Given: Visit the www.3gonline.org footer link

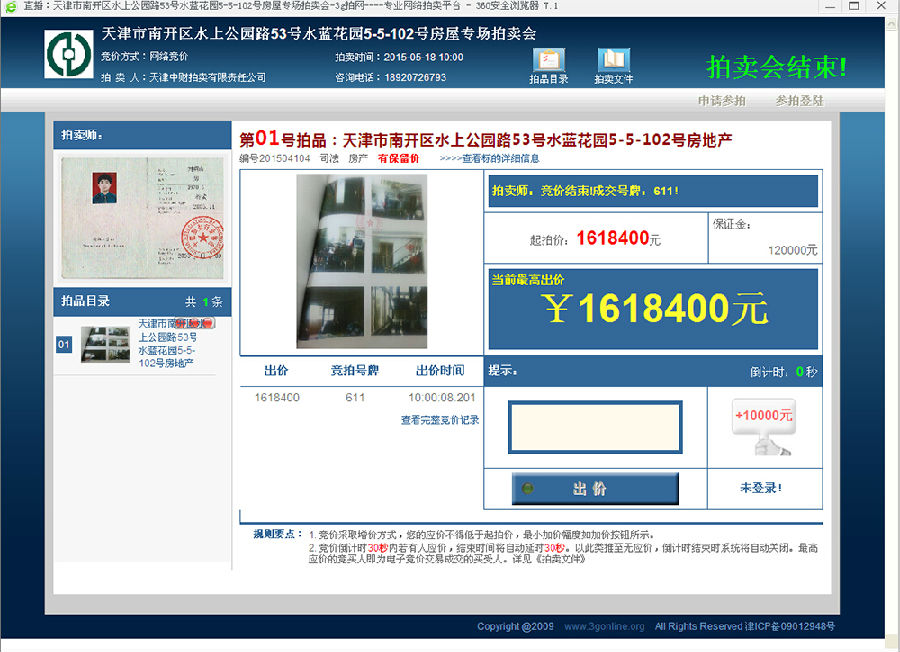Looking at the screenshot, I should (603, 627).
